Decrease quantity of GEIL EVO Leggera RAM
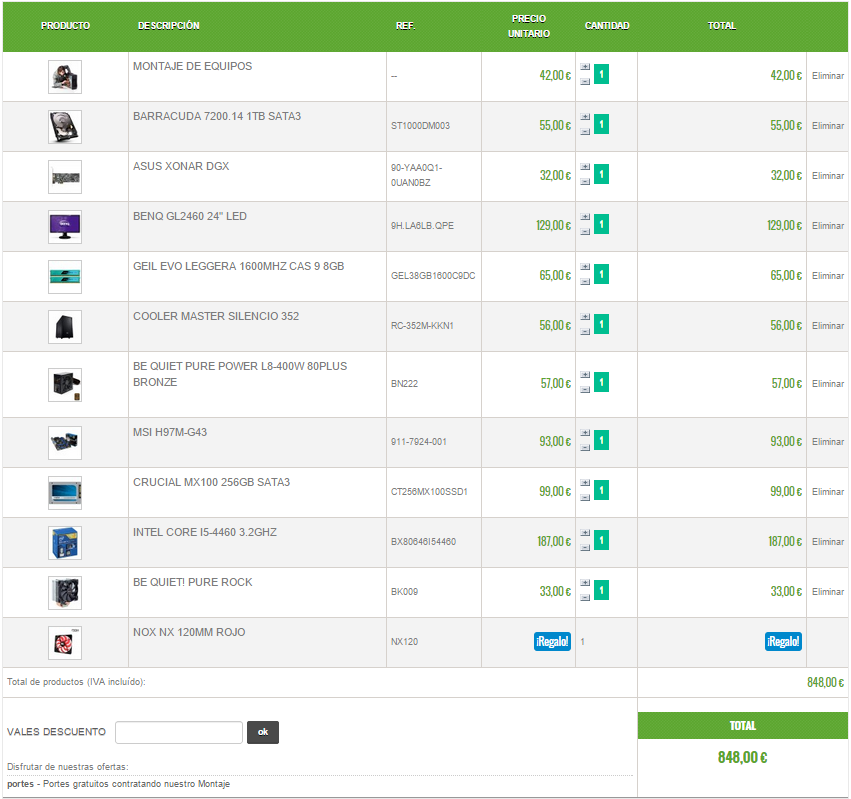Screen dimensions: 851x799 (585, 281)
